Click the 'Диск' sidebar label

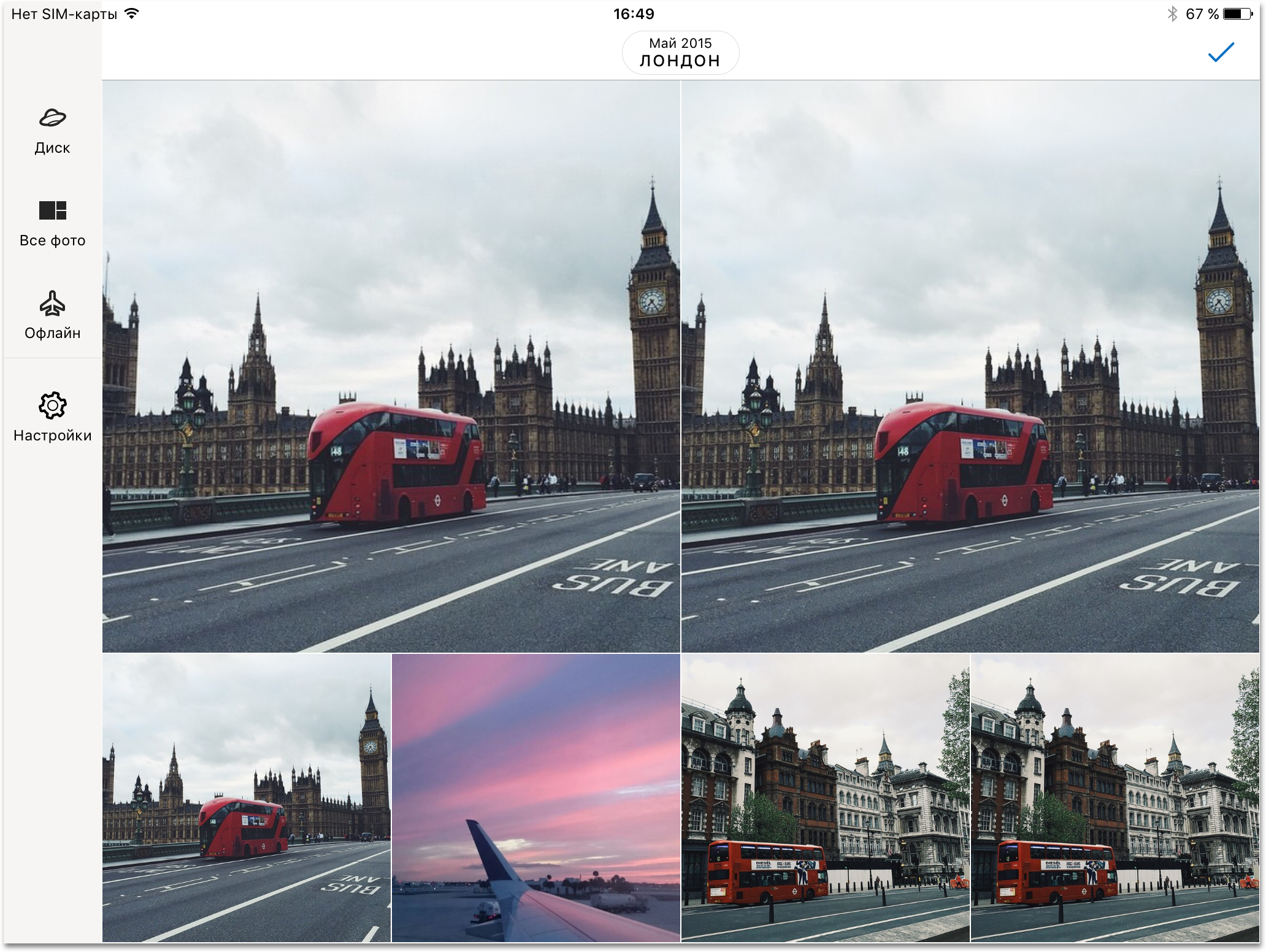click(x=52, y=148)
